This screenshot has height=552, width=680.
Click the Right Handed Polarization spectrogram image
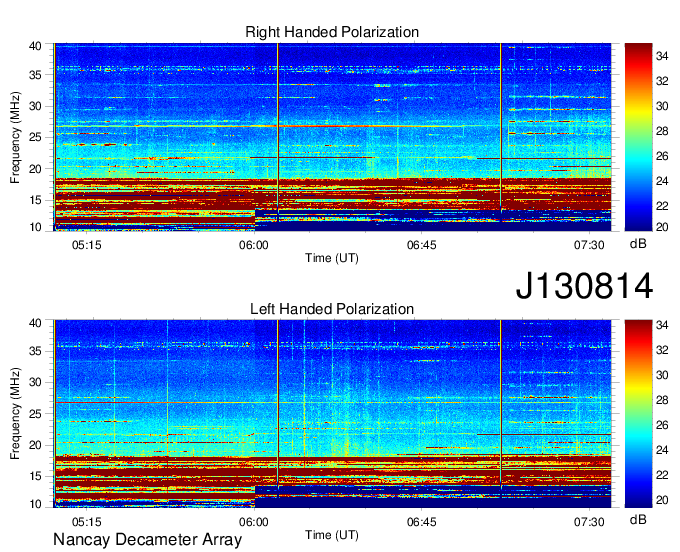(x=332, y=137)
